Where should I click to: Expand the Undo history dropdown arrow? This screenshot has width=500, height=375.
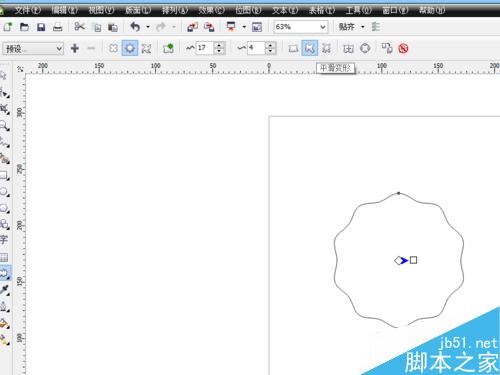[x=148, y=27]
